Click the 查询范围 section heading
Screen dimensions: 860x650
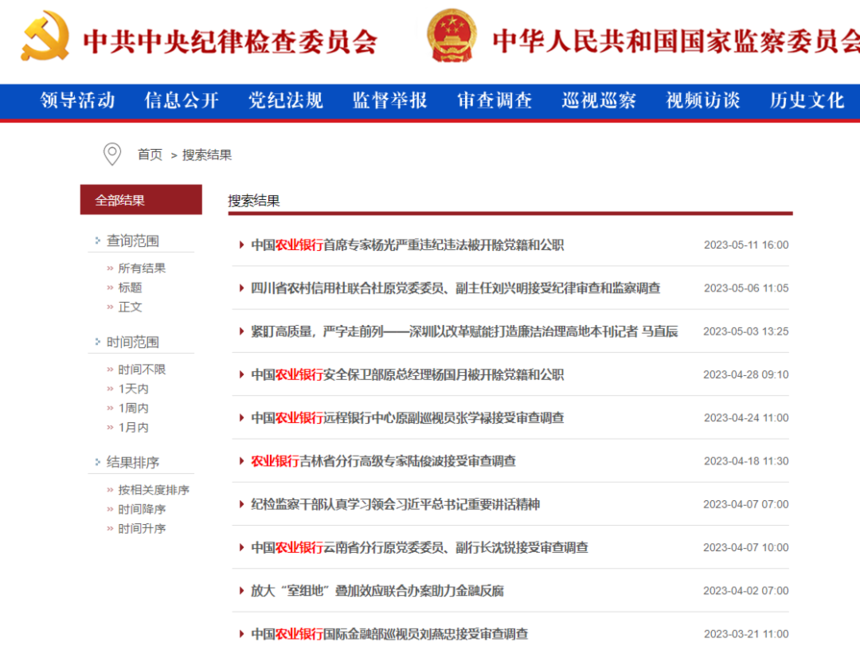133,241
